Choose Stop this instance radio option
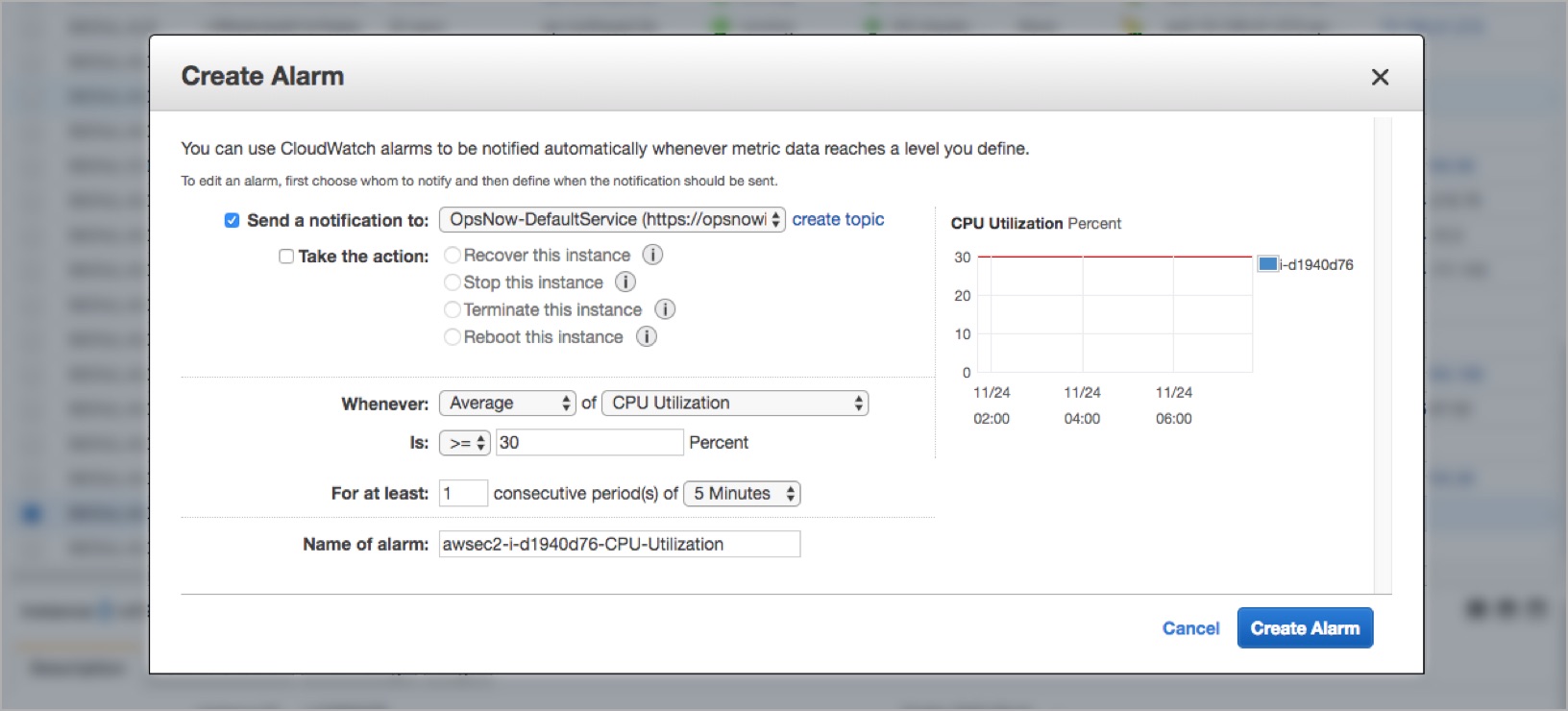Viewport: 1568px width, 711px height. (x=452, y=282)
